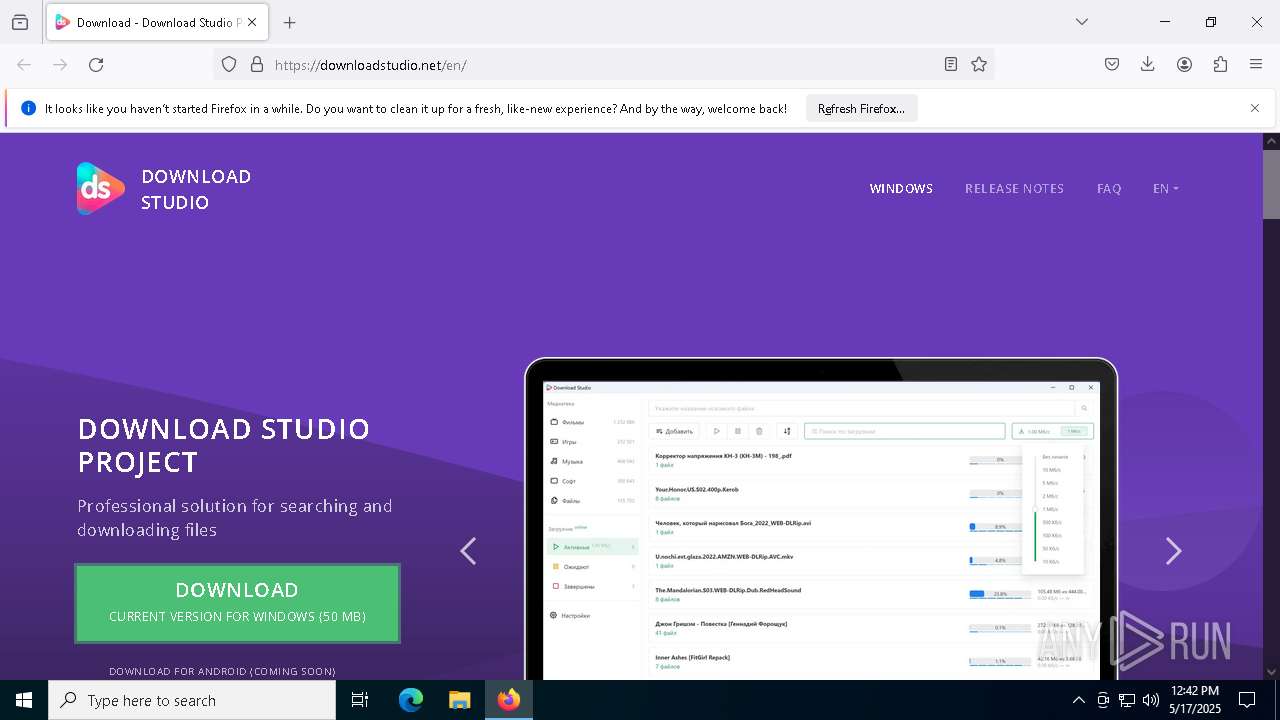The image size is (1280, 720).
Task: Click the 'Professional solution for searching' tagline
Action: coord(235,517)
